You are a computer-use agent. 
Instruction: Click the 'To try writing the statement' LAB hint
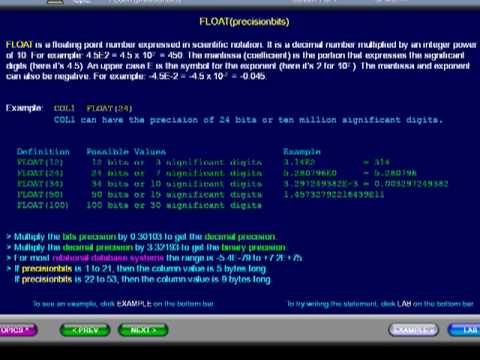(380, 304)
